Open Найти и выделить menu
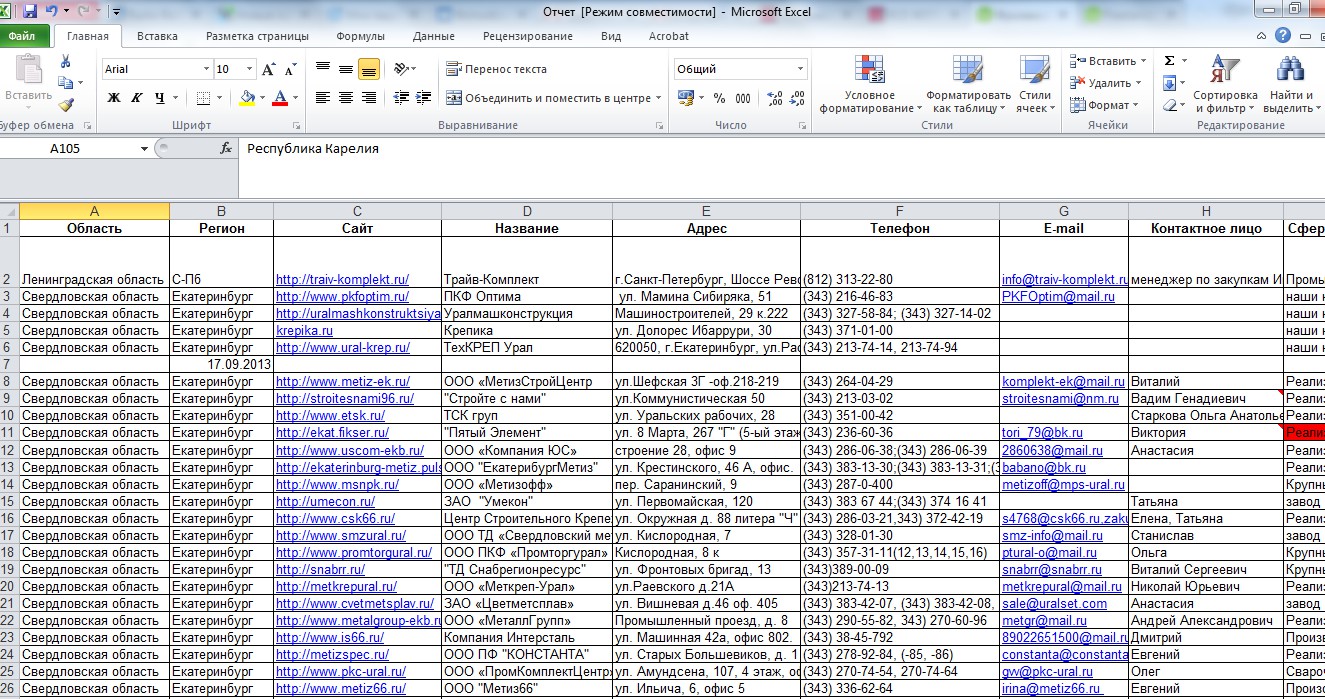The height and width of the screenshot is (699, 1325). pyautogui.click(x=1291, y=84)
